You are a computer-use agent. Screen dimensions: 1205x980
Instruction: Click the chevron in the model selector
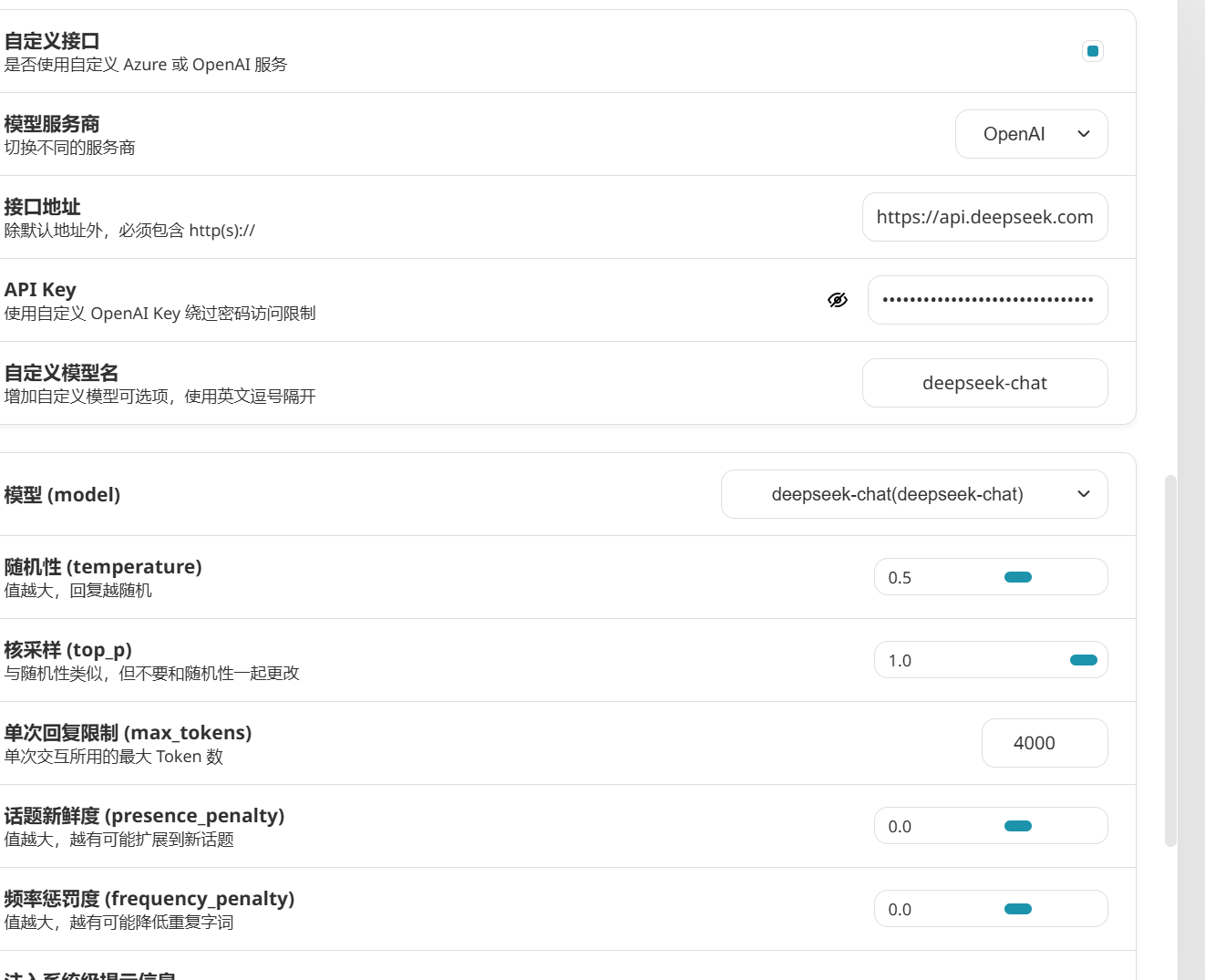[x=1084, y=494]
